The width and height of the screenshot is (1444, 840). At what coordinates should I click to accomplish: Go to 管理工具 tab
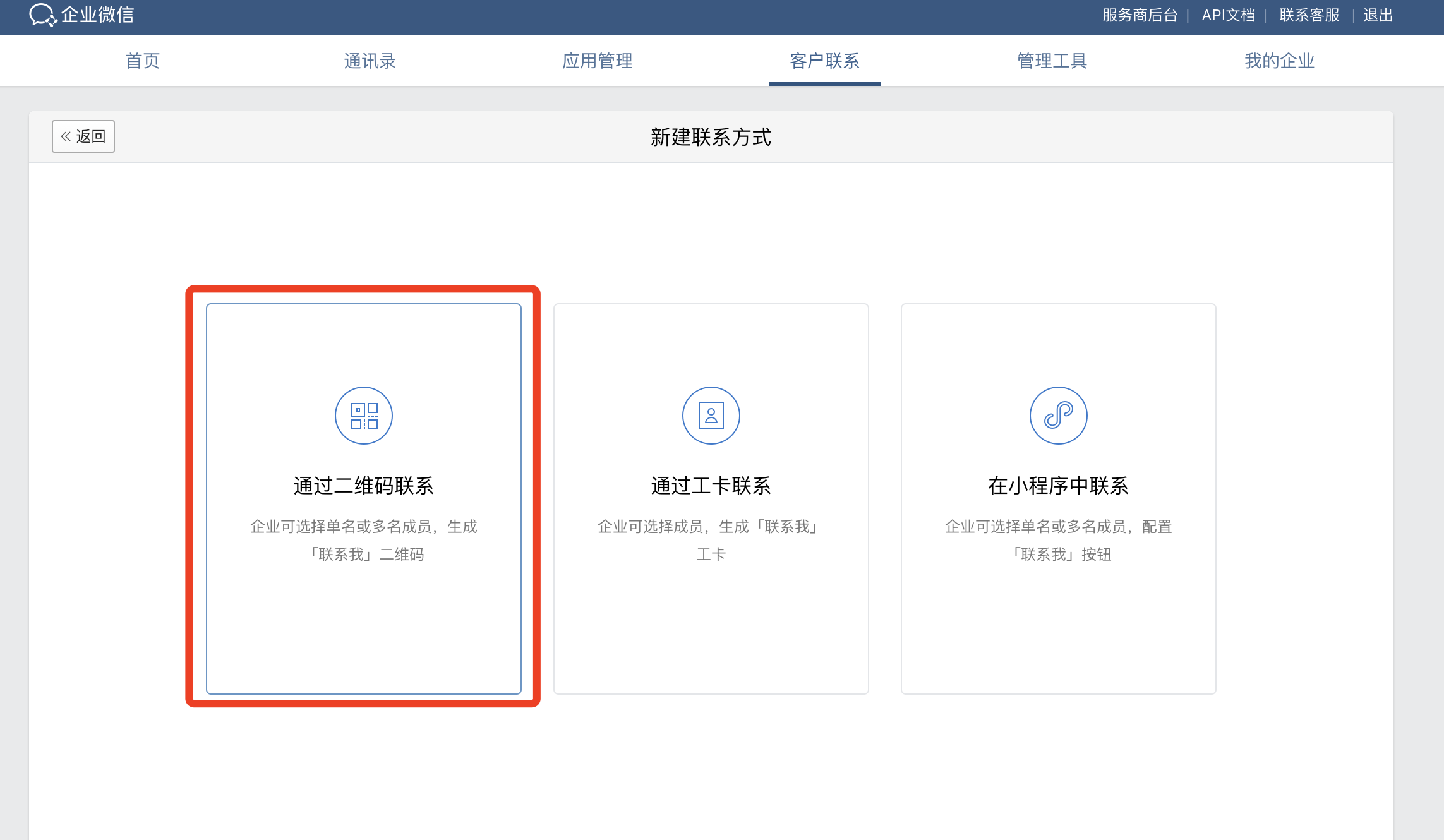(1052, 61)
